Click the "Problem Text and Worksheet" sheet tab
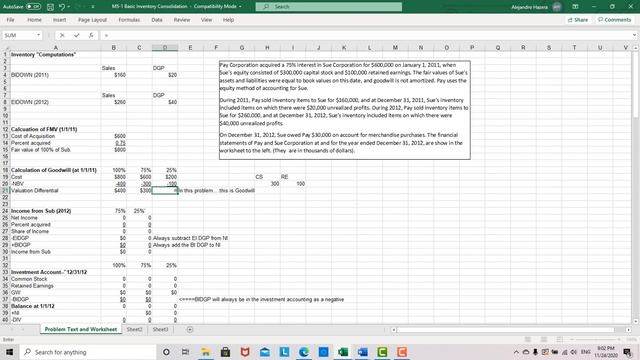The height and width of the screenshot is (360, 640). pos(81,329)
